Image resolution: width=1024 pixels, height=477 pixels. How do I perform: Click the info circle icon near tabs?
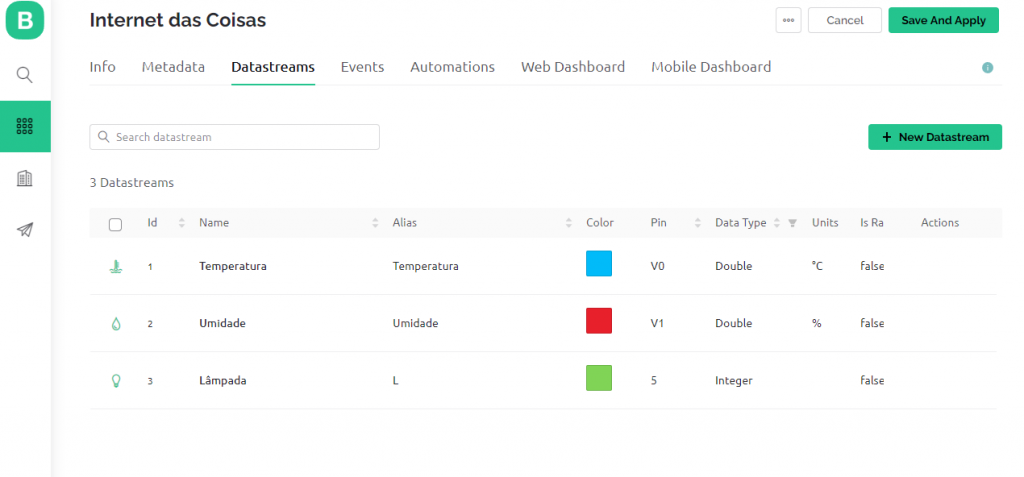click(x=987, y=67)
